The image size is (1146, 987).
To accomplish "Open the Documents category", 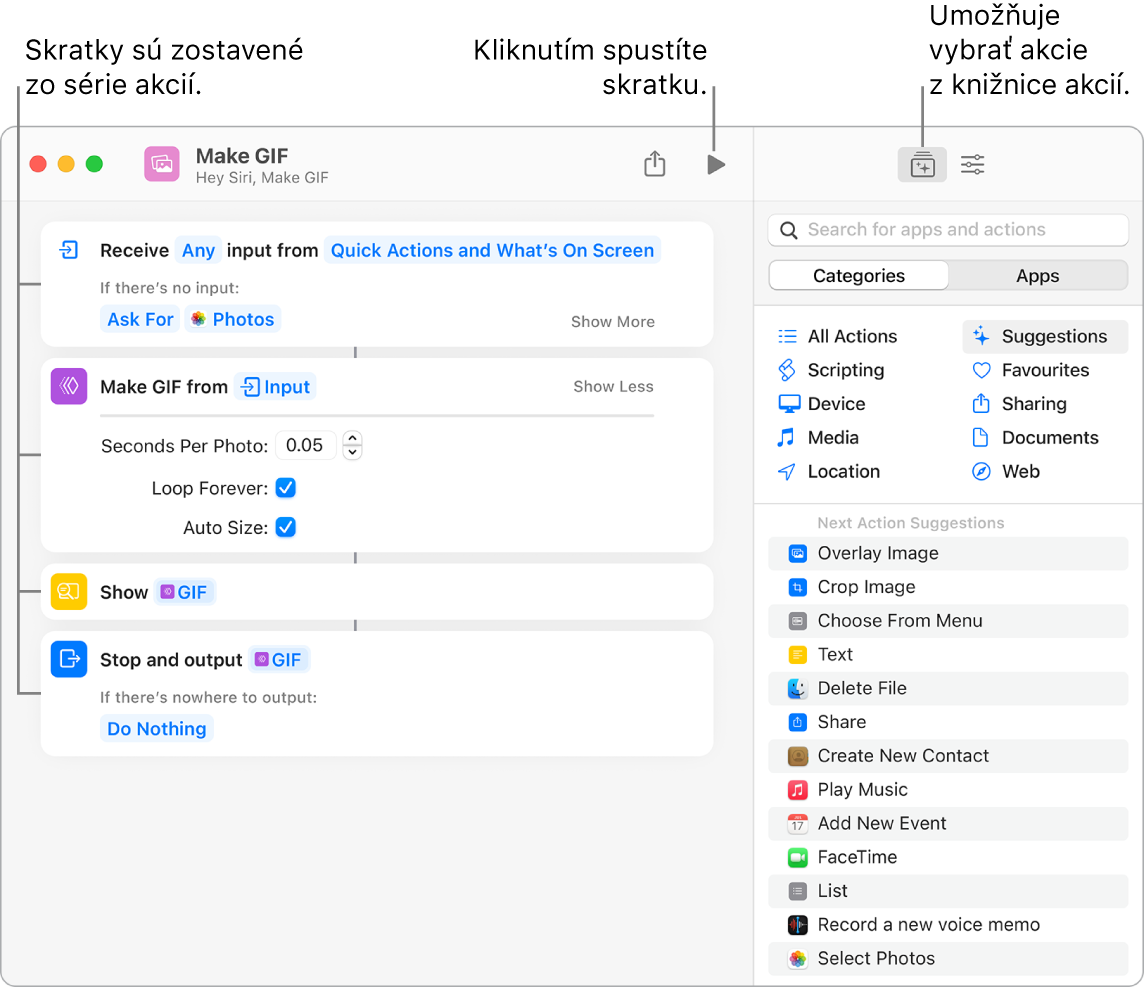I will (x=1035, y=437).
